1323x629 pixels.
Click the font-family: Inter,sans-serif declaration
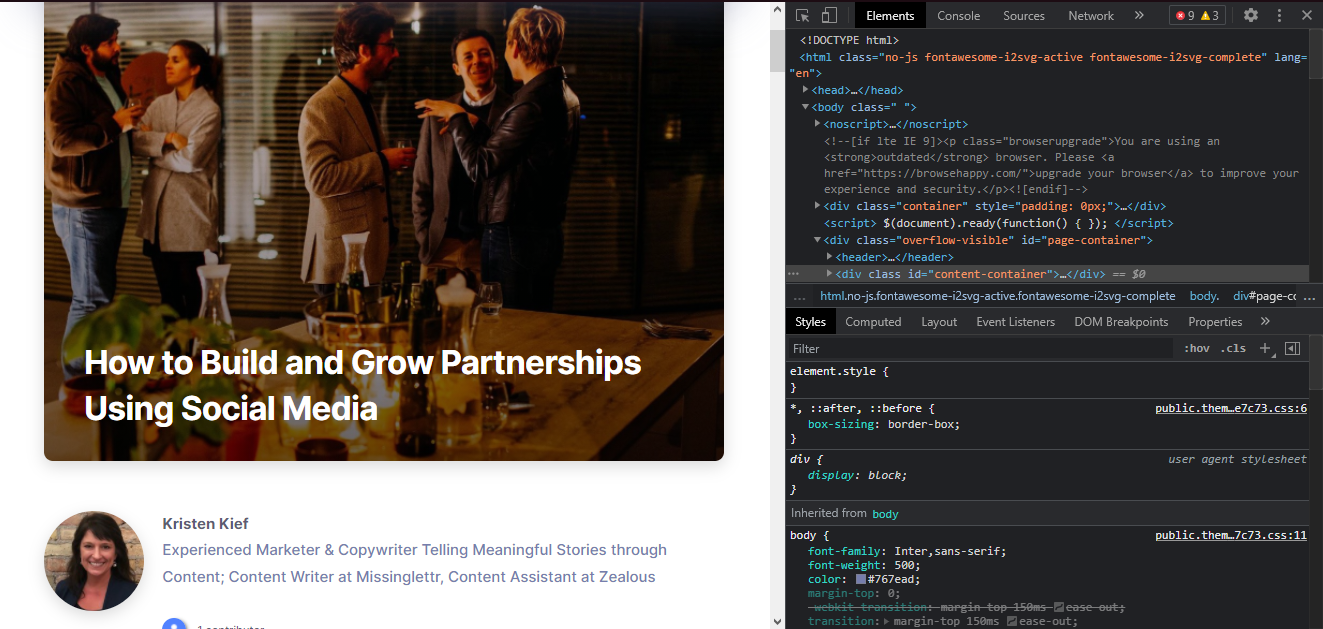[907, 551]
